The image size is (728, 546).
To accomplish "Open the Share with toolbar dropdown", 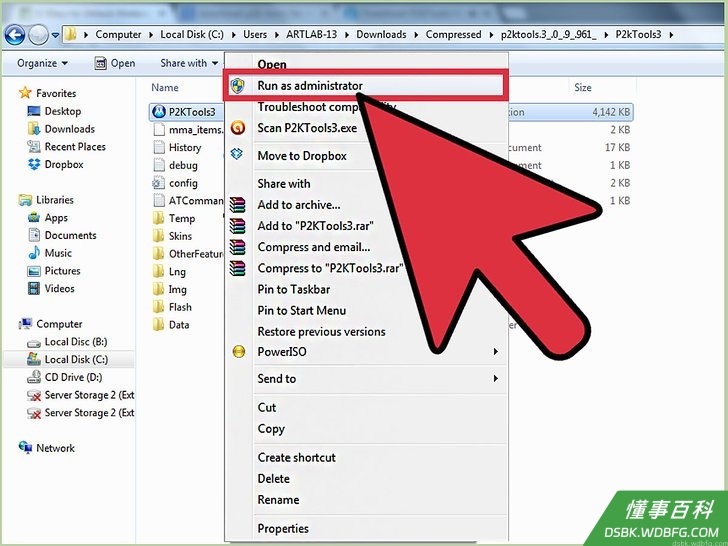I will 189,63.
